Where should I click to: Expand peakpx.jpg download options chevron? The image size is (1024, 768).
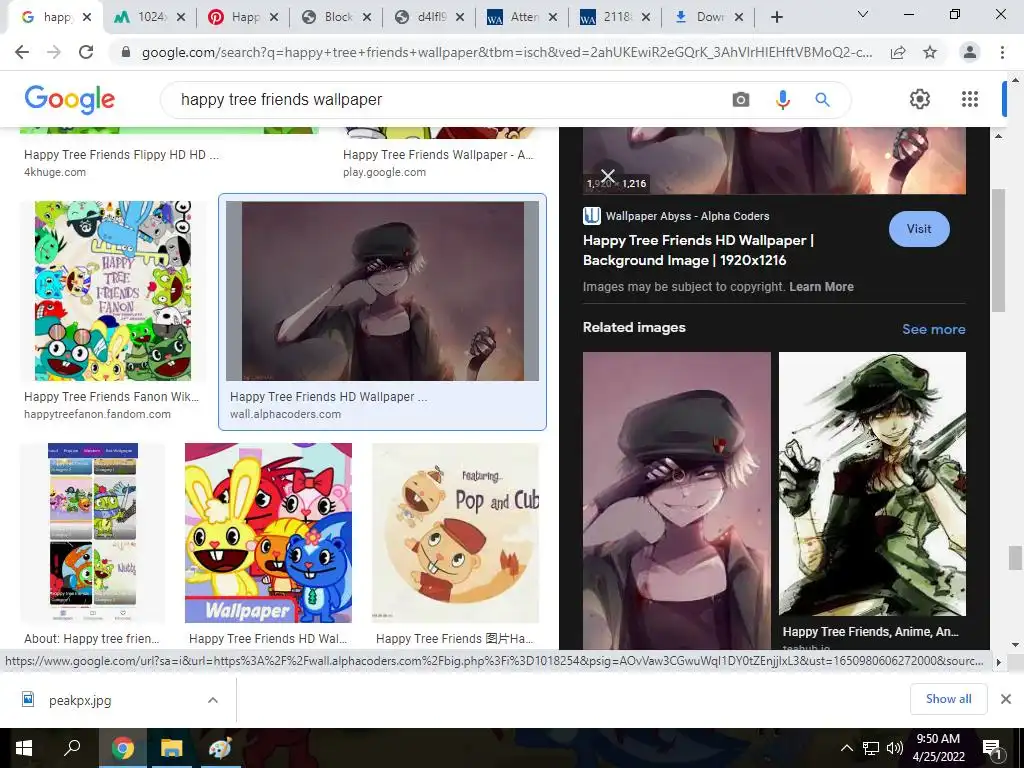click(x=213, y=700)
